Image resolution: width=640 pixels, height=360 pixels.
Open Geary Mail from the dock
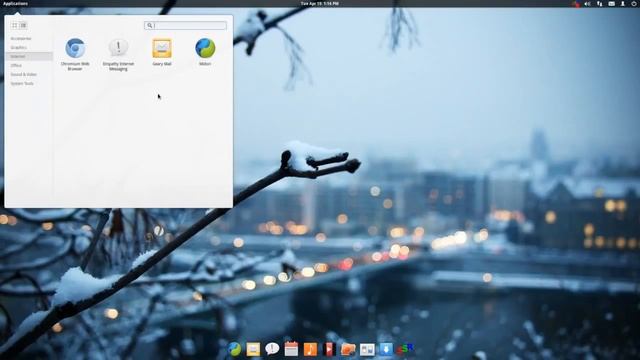253,349
